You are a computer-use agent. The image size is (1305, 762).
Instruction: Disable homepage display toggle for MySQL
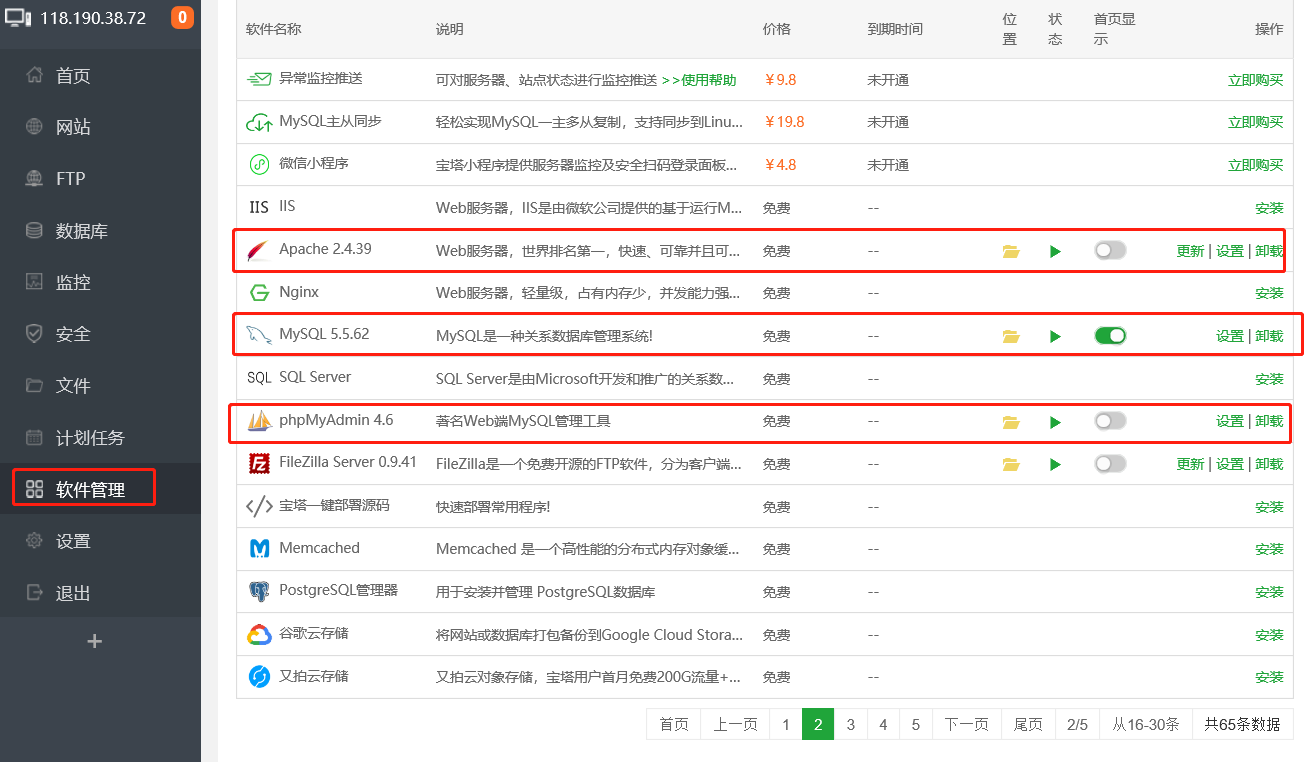tap(1110, 336)
